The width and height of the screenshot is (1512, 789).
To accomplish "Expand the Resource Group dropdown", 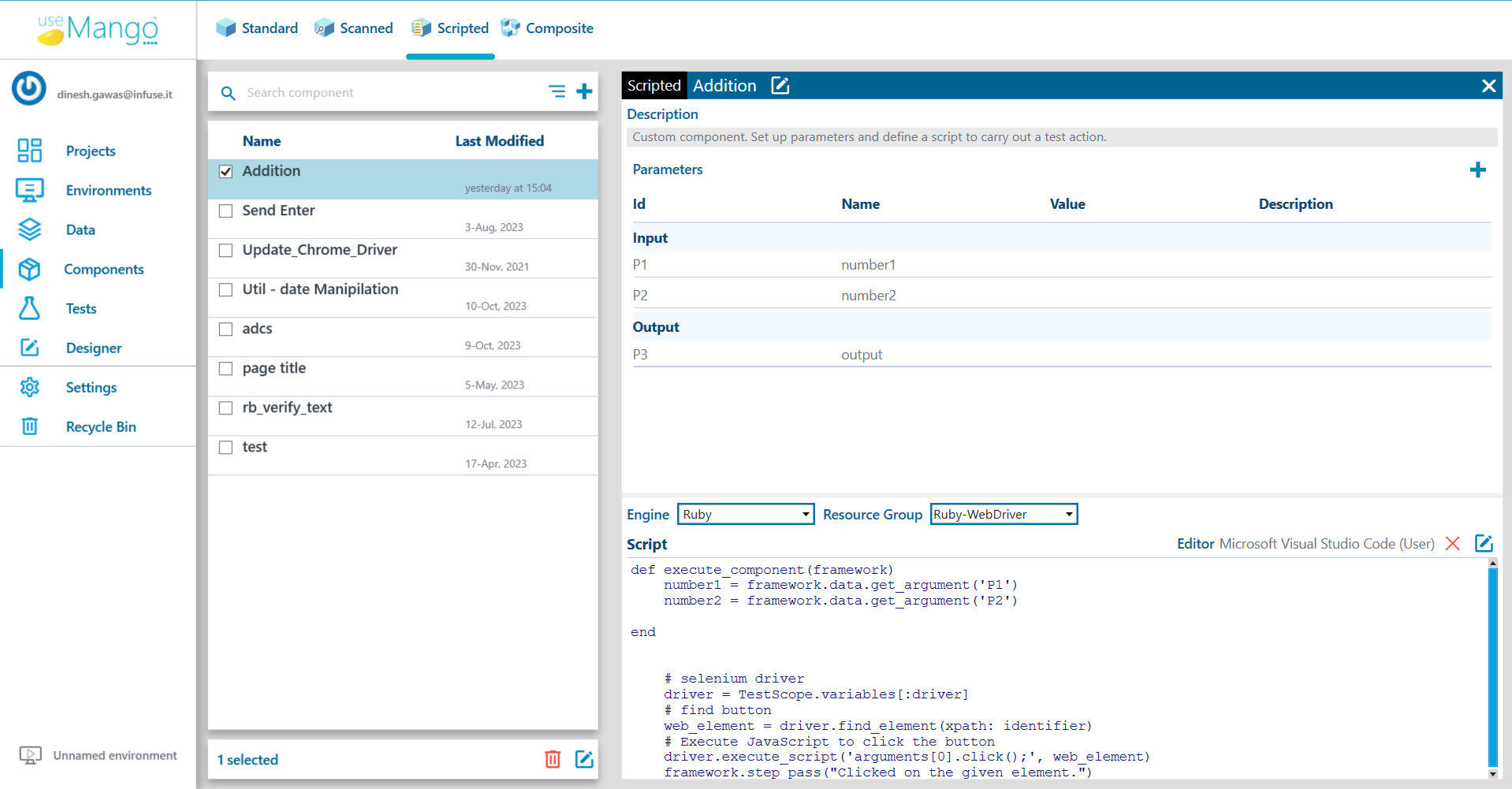I will [1003, 514].
